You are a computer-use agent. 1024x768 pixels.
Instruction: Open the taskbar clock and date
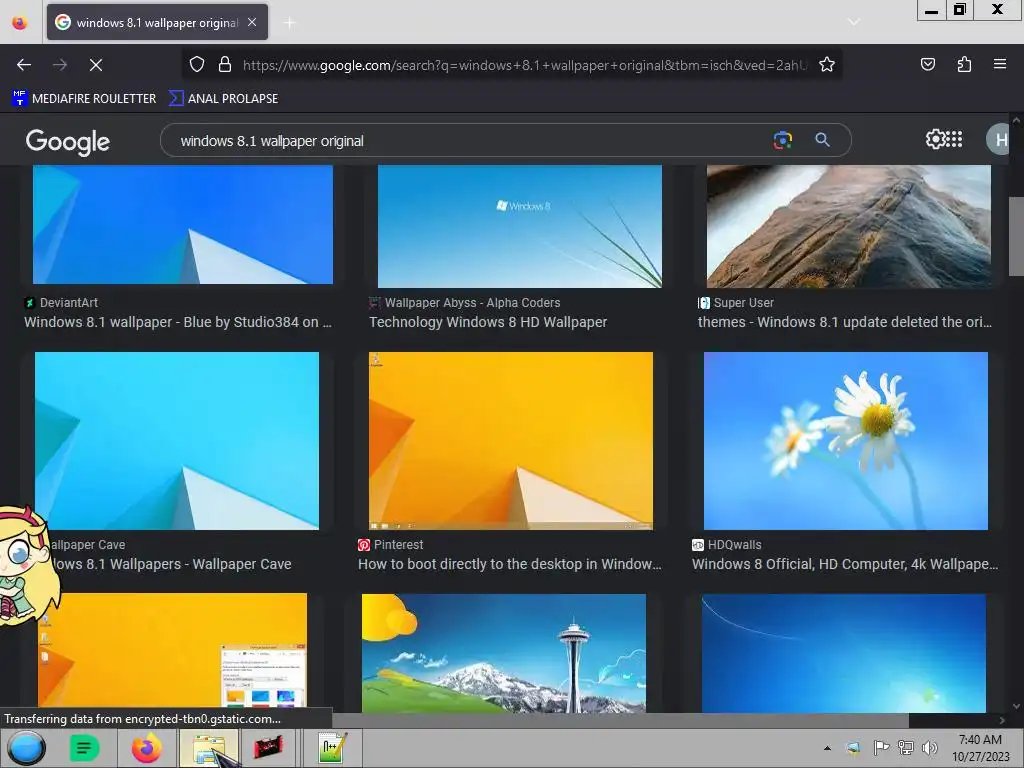[980, 748]
